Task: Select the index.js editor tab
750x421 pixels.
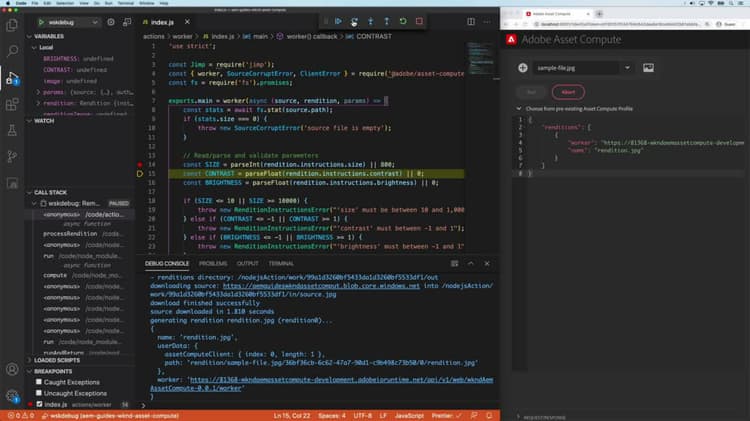Action: coord(163,22)
